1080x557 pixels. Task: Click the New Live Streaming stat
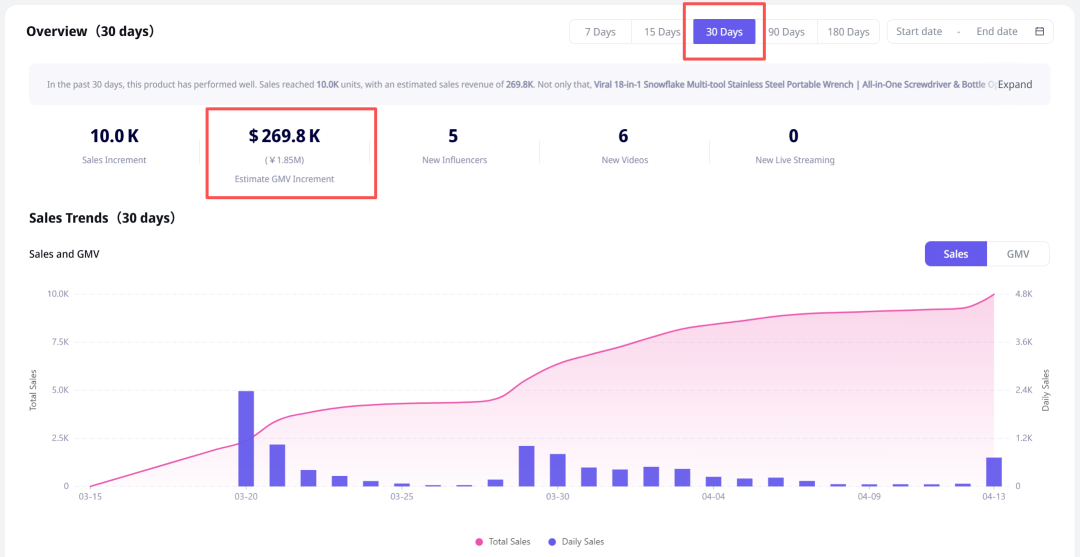pyautogui.click(x=794, y=145)
